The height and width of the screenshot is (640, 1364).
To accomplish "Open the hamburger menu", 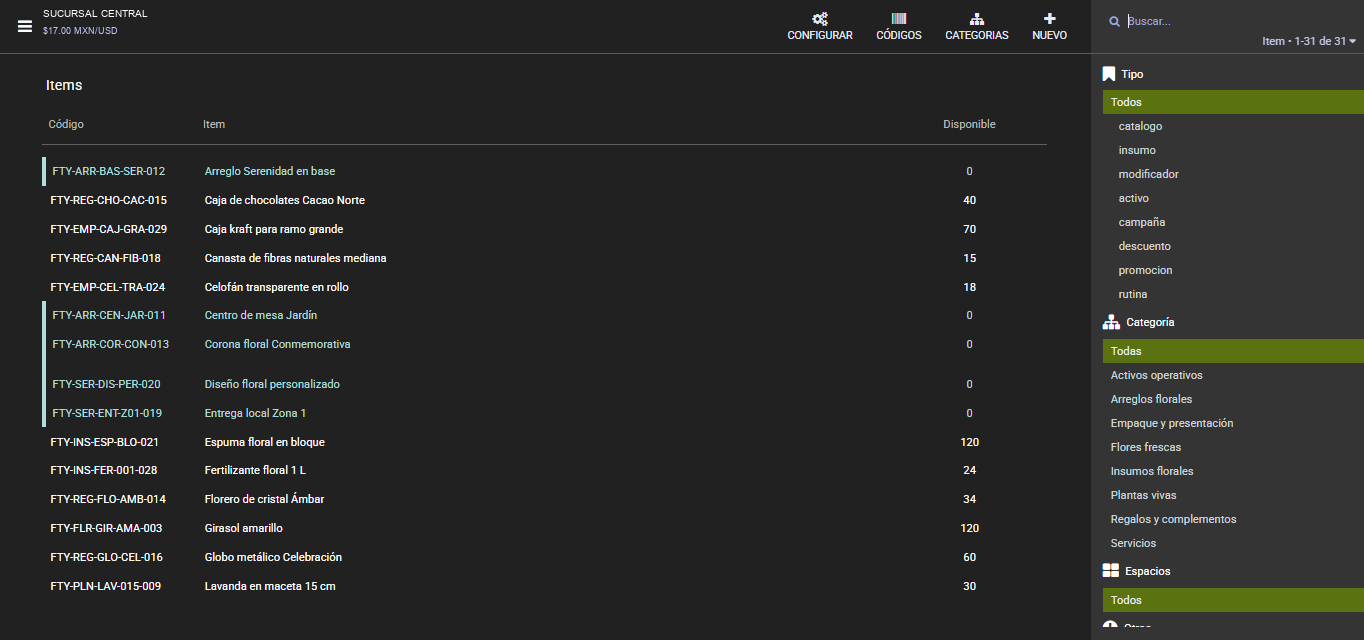I will 25,27.
